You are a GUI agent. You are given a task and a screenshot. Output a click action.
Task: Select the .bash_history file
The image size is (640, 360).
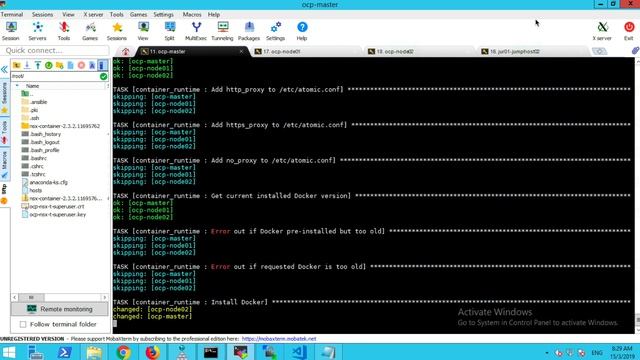(41, 134)
